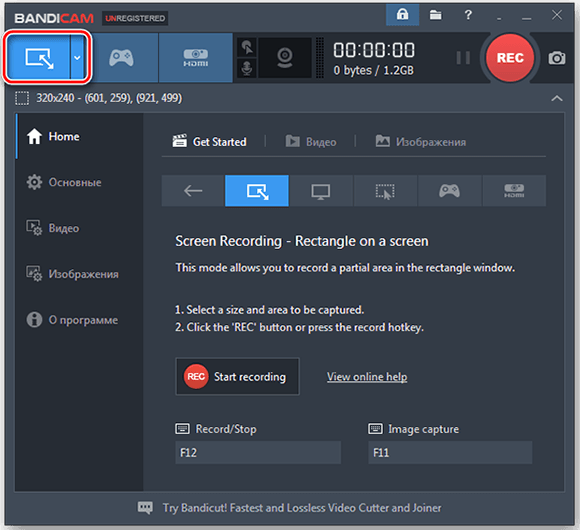The width and height of the screenshot is (580, 530).
Task: Click the Start recording button
Action: (x=237, y=377)
